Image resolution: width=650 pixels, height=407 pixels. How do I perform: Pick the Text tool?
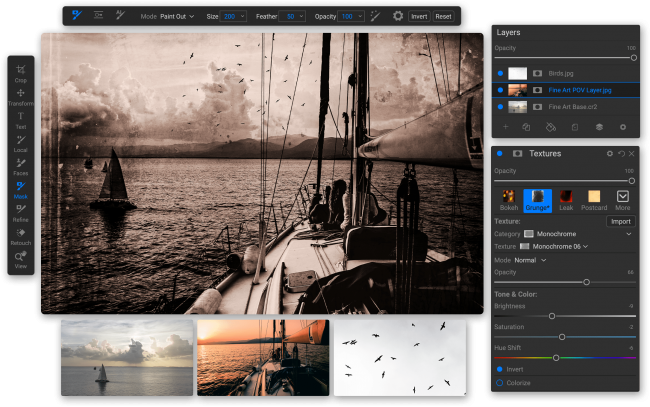21,119
